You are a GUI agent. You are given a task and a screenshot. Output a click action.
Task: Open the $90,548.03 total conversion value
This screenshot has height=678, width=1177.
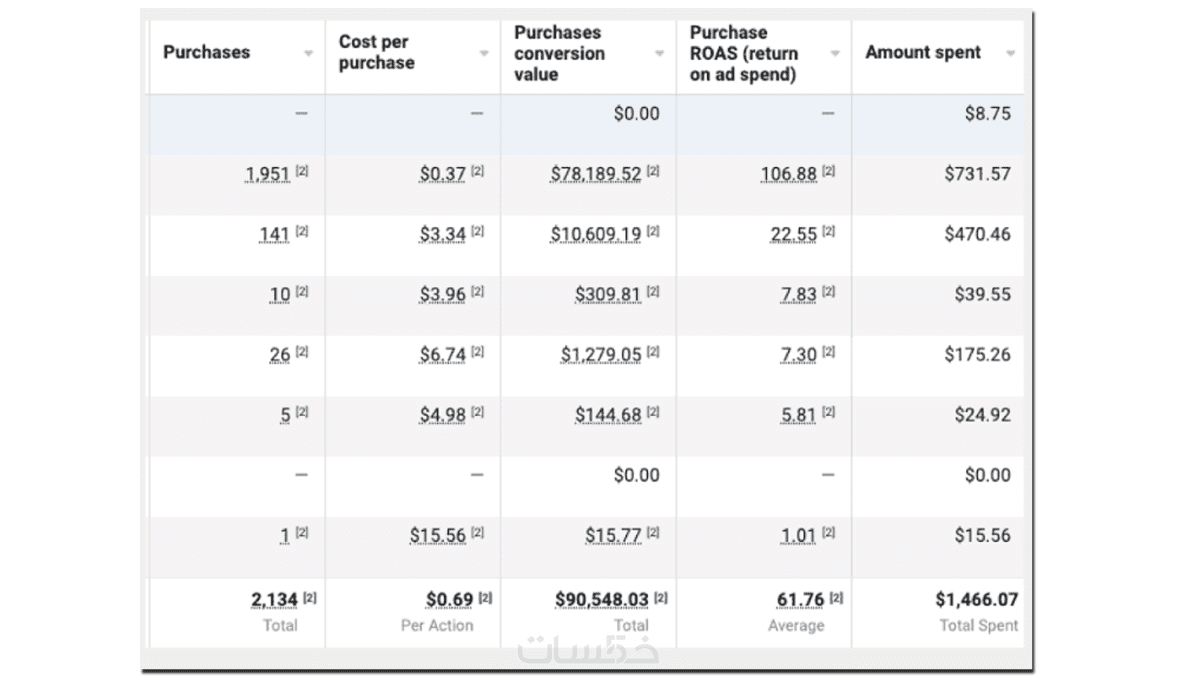(601, 600)
